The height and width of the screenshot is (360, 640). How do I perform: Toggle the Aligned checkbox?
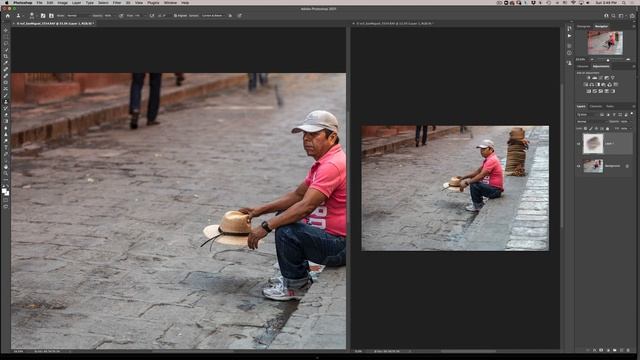(x=176, y=16)
